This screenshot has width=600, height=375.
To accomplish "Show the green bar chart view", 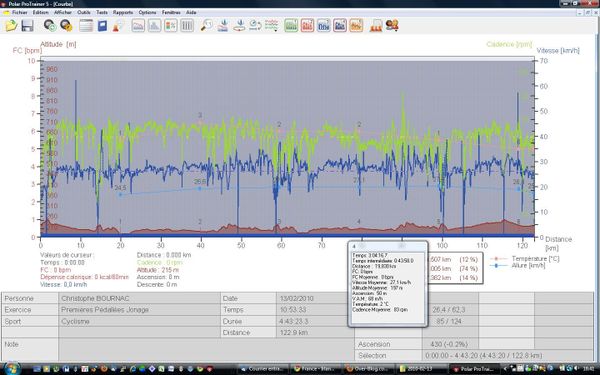I will tap(291, 26).
